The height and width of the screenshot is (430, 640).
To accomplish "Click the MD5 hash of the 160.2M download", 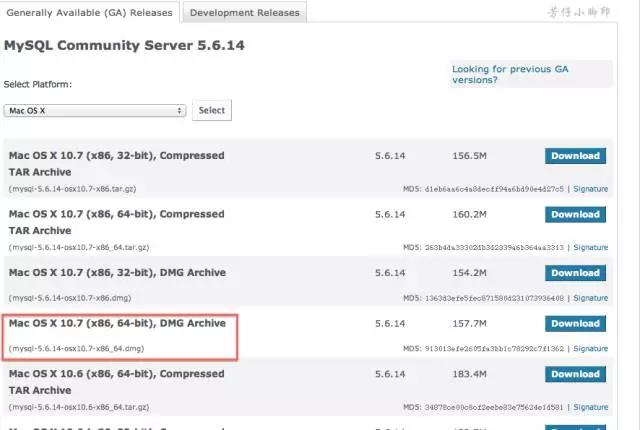I will click(x=494, y=247).
